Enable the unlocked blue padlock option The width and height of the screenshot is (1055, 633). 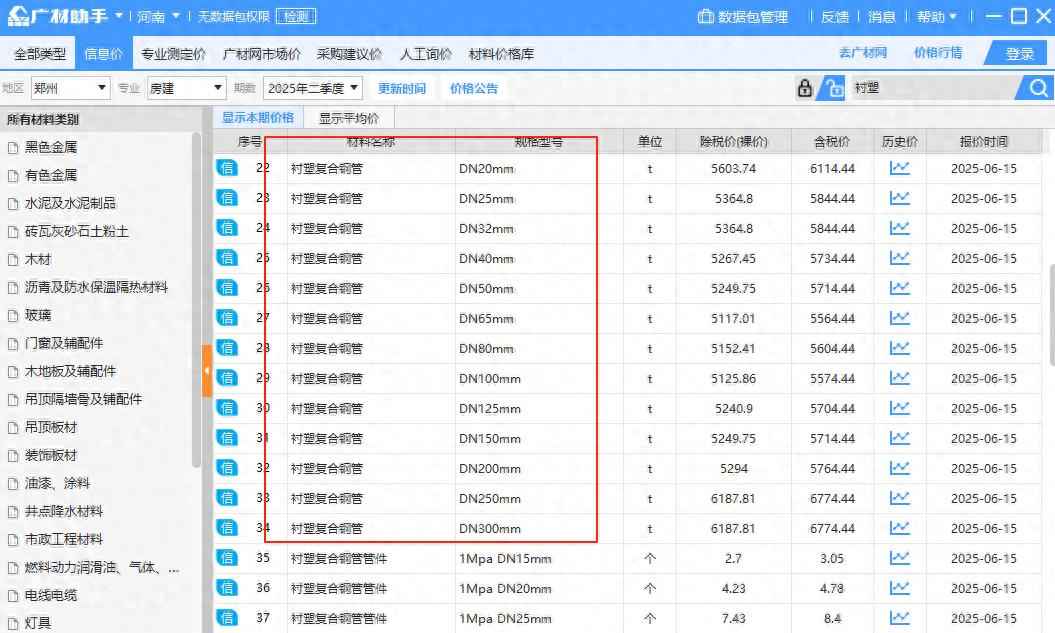click(831, 88)
